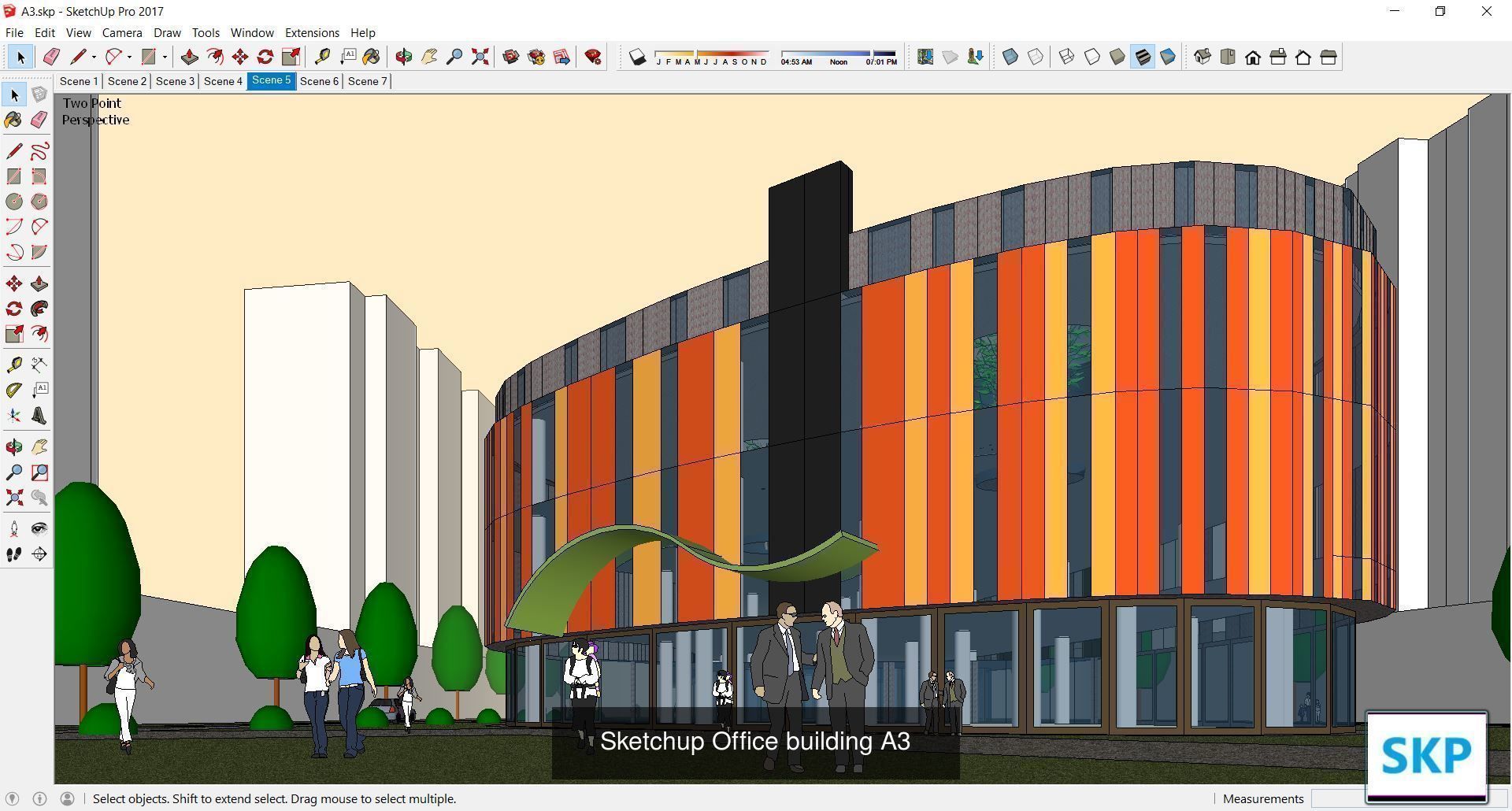The width and height of the screenshot is (1512, 811).
Task: Toggle Shaded With Textures style
Action: click(x=1143, y=57)
